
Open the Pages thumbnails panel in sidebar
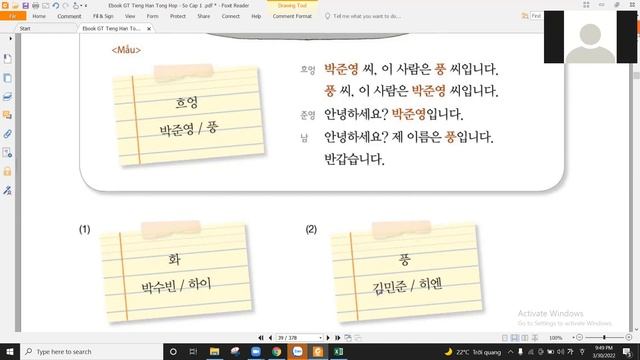tap(7, 78)
